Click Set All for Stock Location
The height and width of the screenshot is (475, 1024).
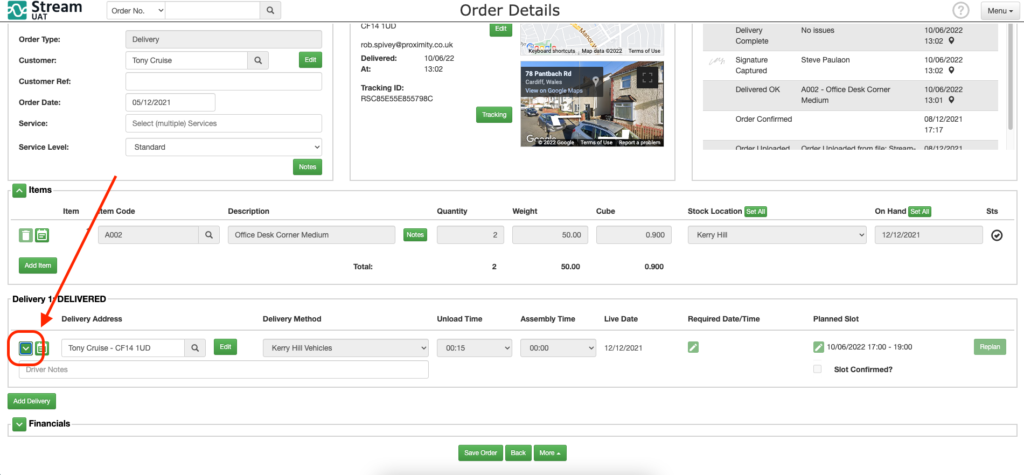coord(756,212)
